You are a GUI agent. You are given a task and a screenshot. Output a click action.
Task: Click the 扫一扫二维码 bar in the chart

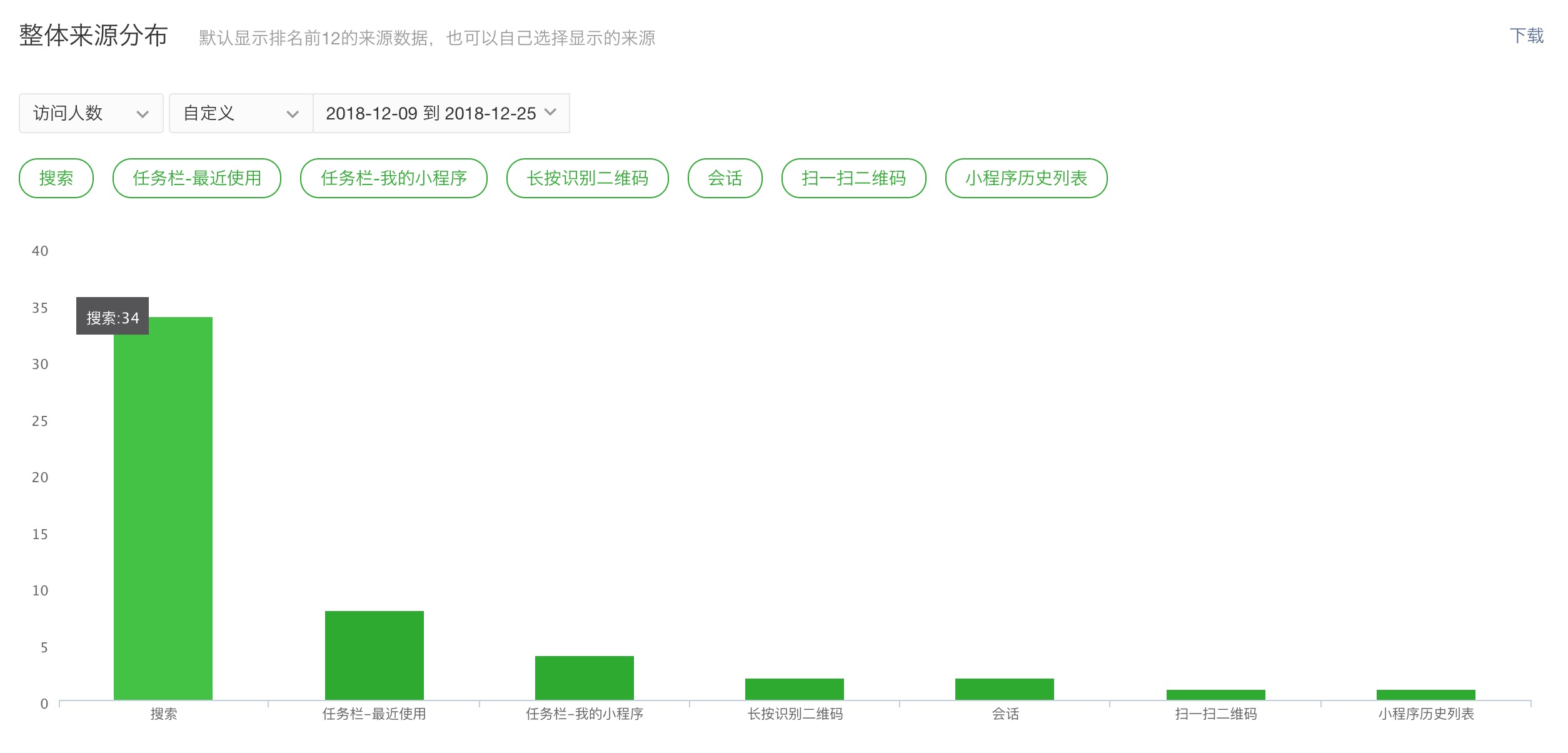[x=1216, y=695]
